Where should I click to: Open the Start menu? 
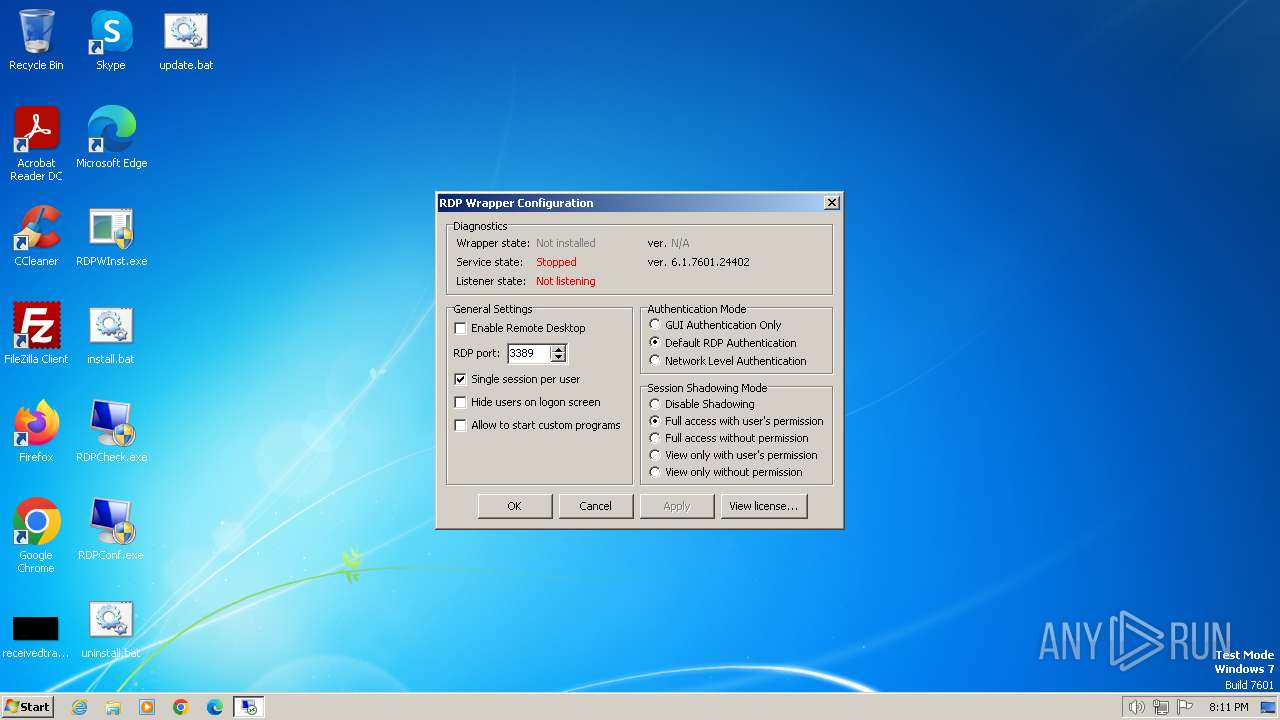[27, 707]
